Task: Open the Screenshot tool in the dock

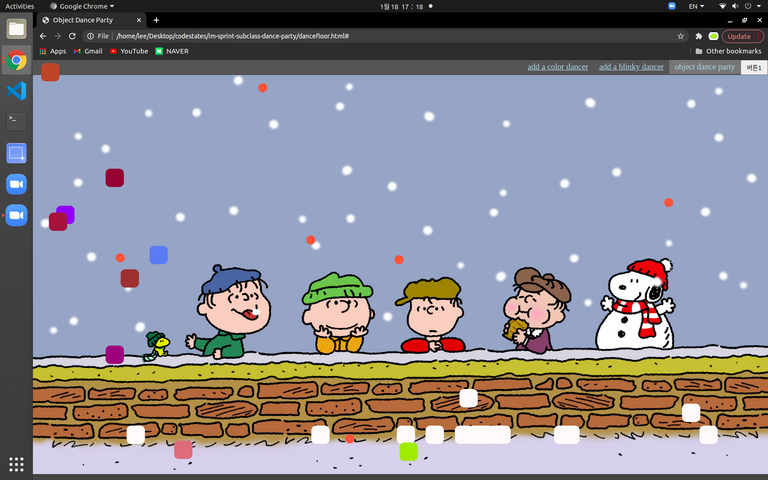Action: (16, 153)
